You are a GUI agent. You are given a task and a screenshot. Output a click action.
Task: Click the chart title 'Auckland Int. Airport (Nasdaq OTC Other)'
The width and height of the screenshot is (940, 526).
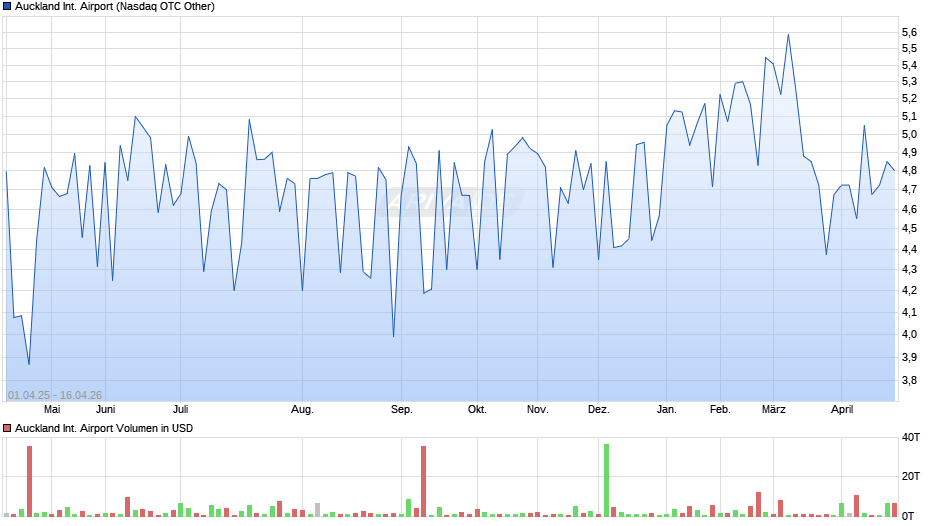(x=115, y=7)
